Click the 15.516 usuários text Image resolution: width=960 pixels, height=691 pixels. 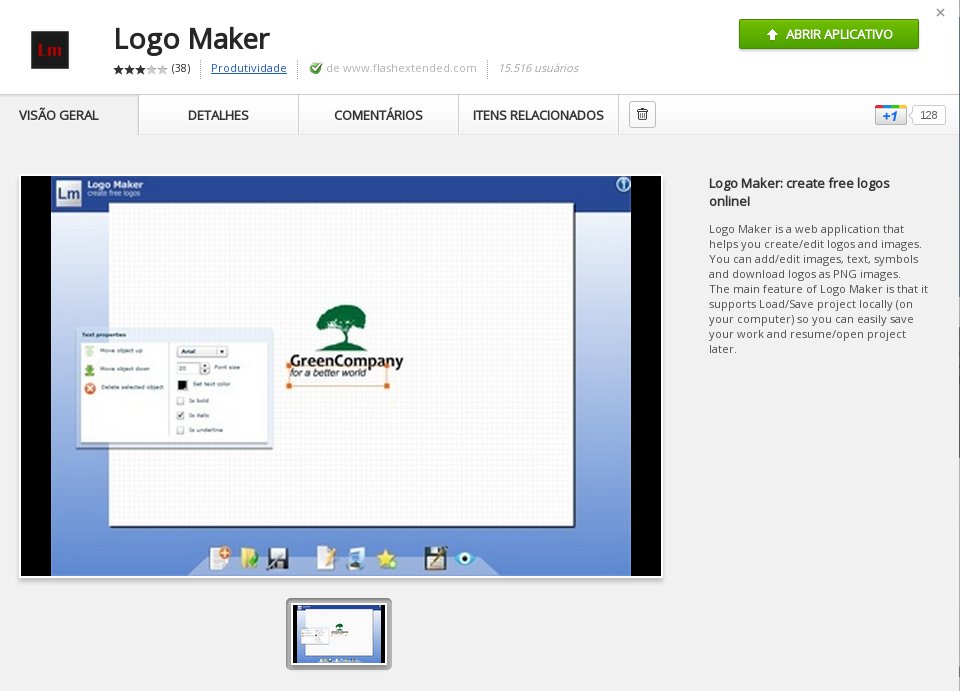[538, 68]
